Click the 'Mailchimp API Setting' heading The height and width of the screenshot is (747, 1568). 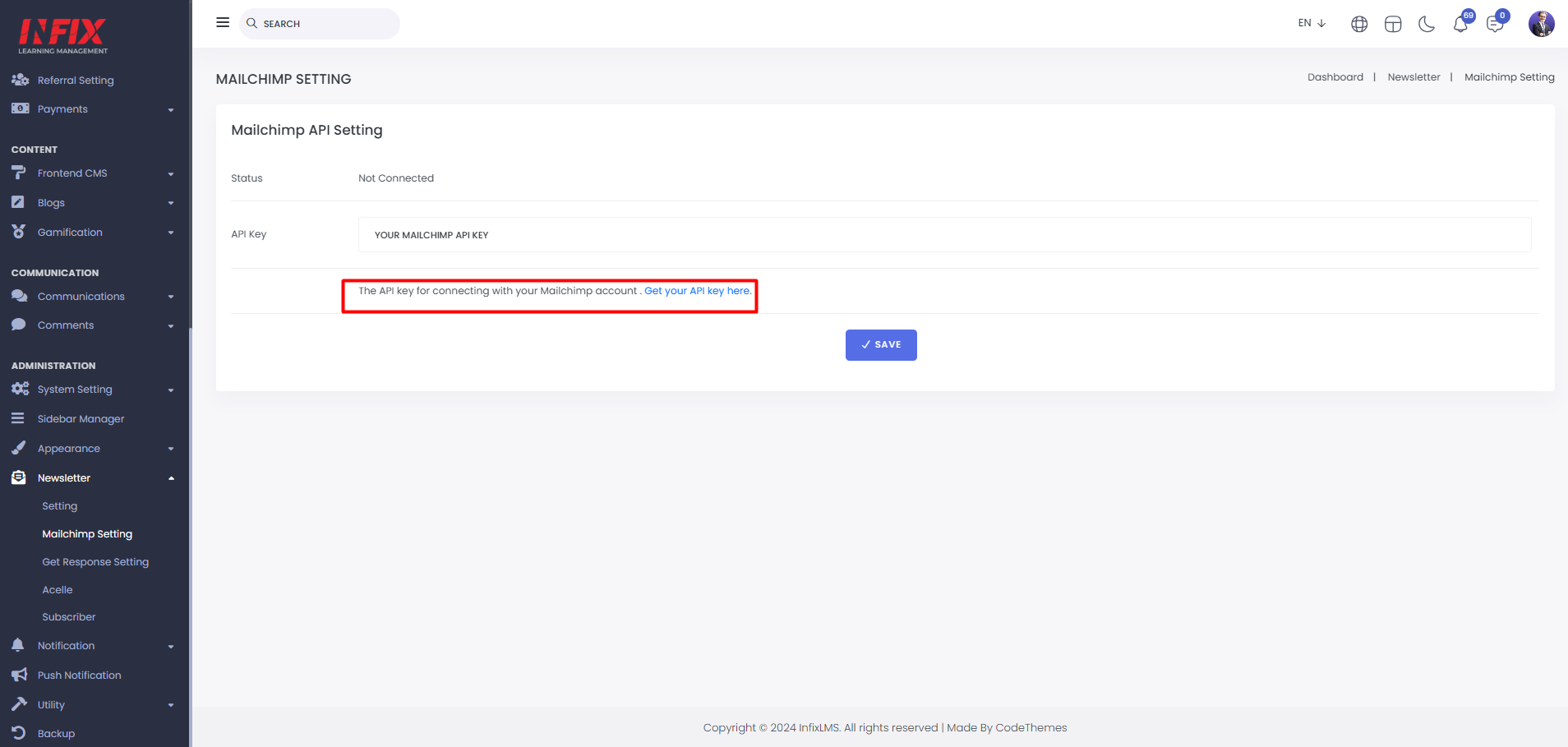(307, 131)
